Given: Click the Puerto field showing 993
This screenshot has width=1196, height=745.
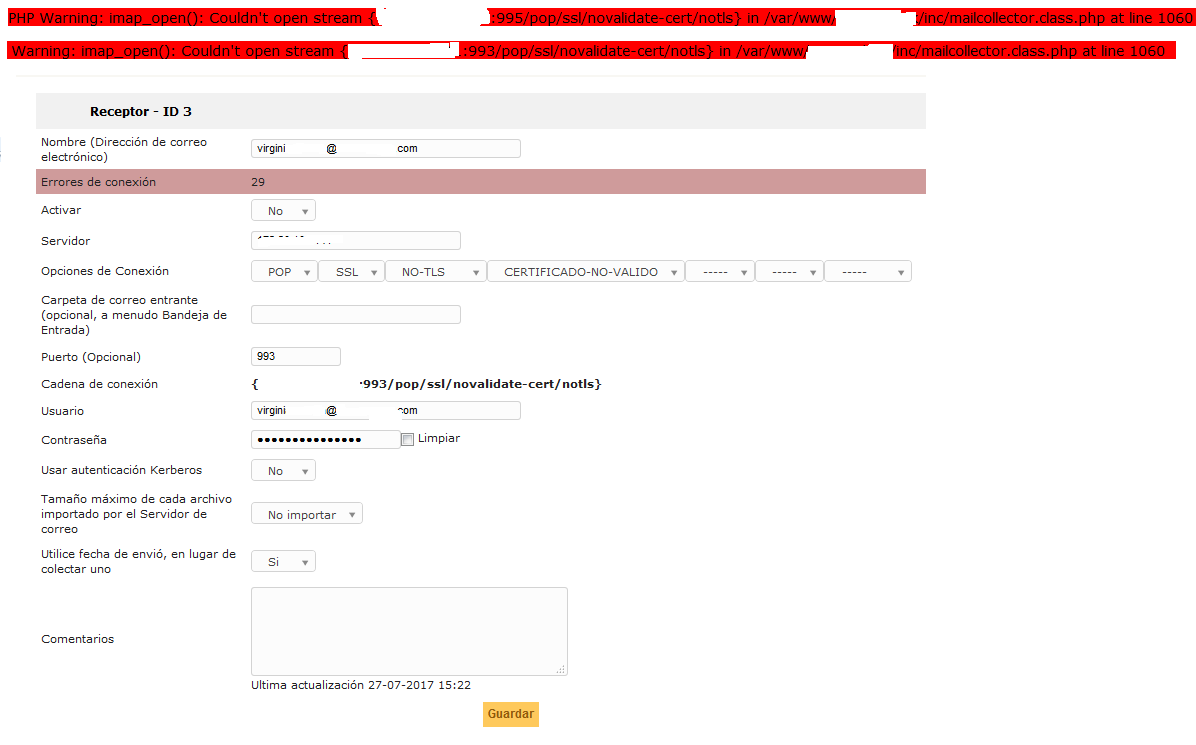Looking at the screenshot, I should tap(295, 356).
